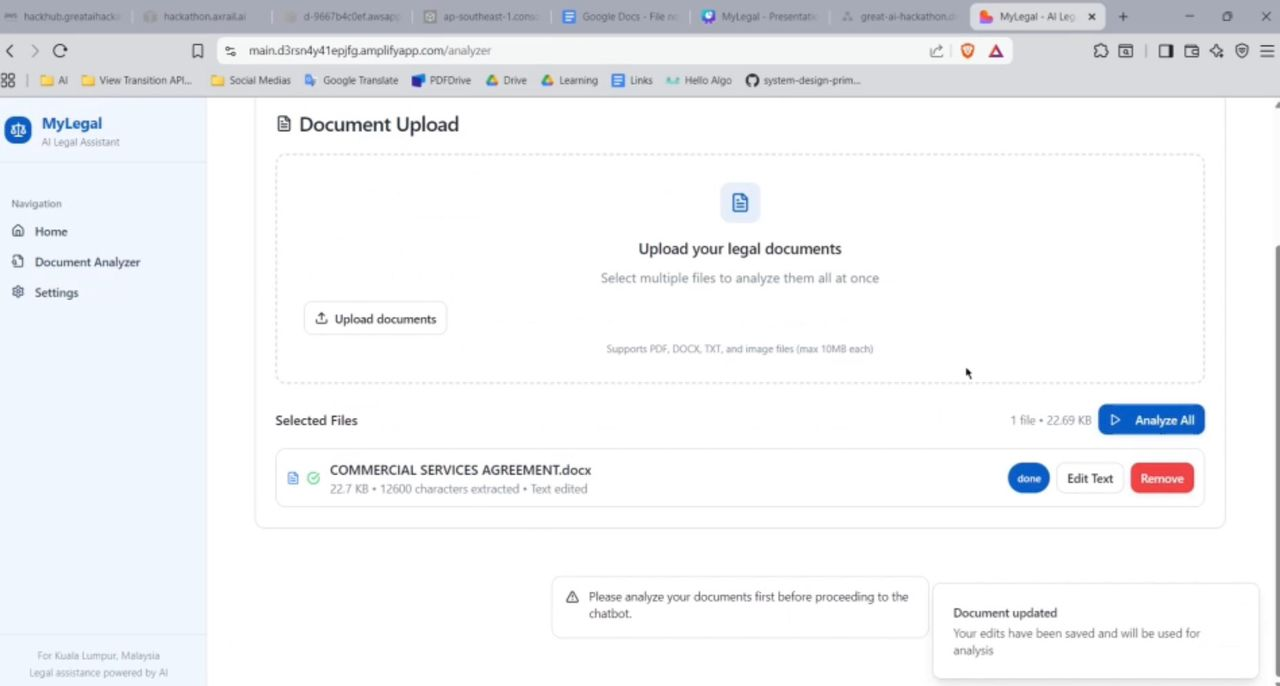
Task: Toggle the browser side panel icon
Action: [x=1165, y=50]
